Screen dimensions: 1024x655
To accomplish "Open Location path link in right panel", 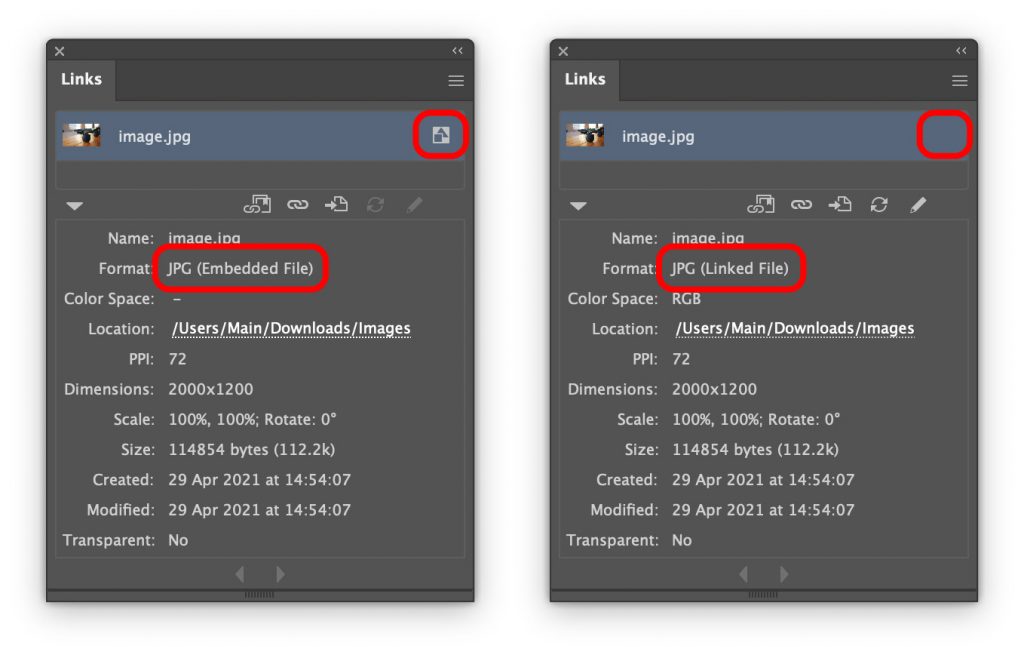I will [794, 328].
